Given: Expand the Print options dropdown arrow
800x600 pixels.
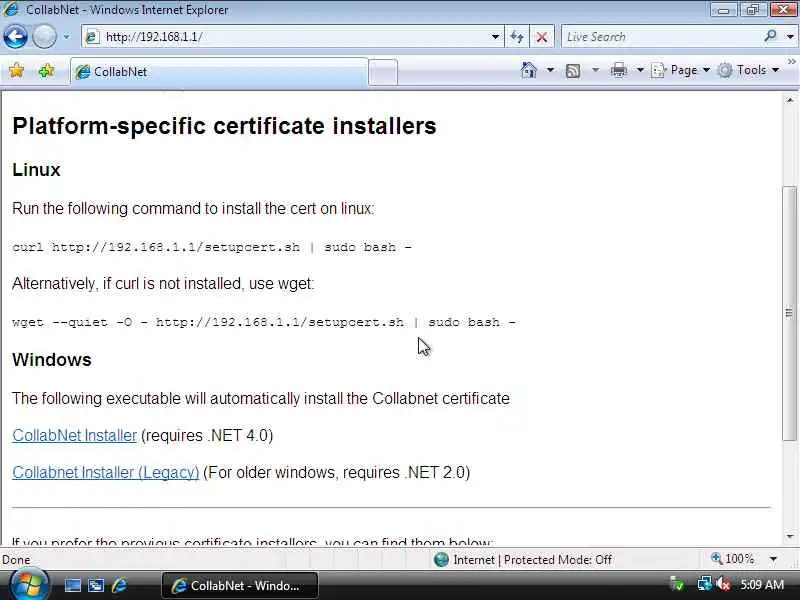Looking at the screenshot, I should click(x=640, y=70).
